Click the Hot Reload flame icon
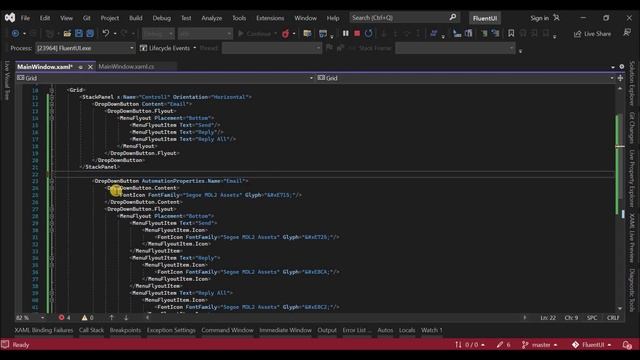 tap(286, 33)
